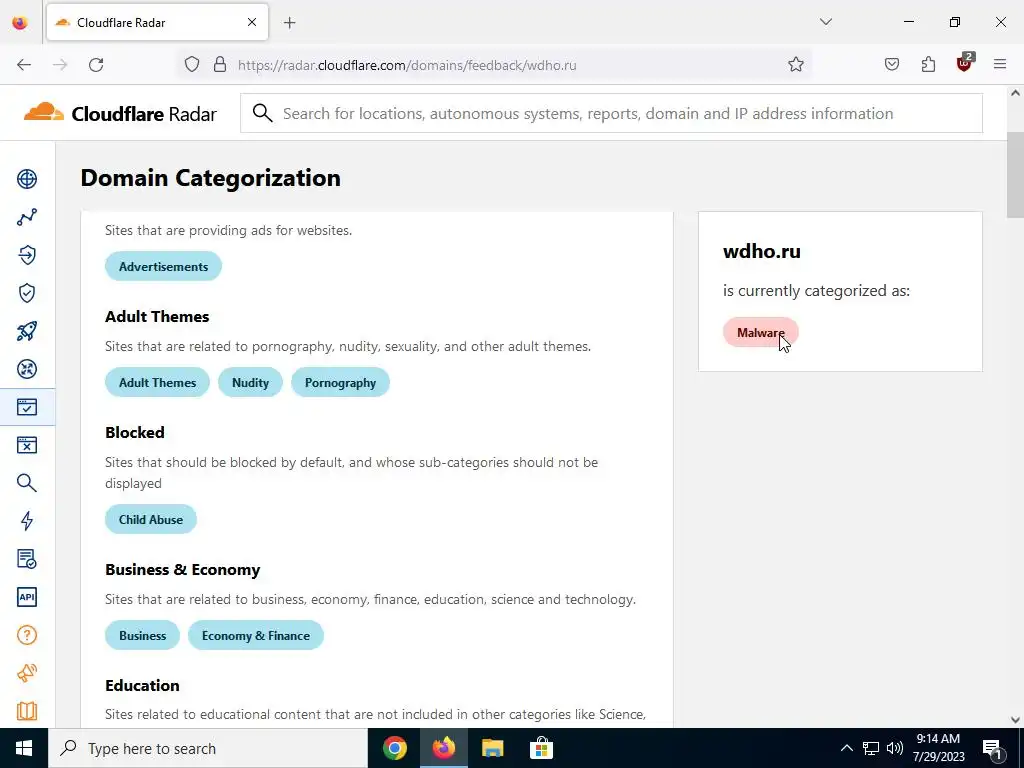Open Firefox tracking protection shield icon

tap(191, 65)
